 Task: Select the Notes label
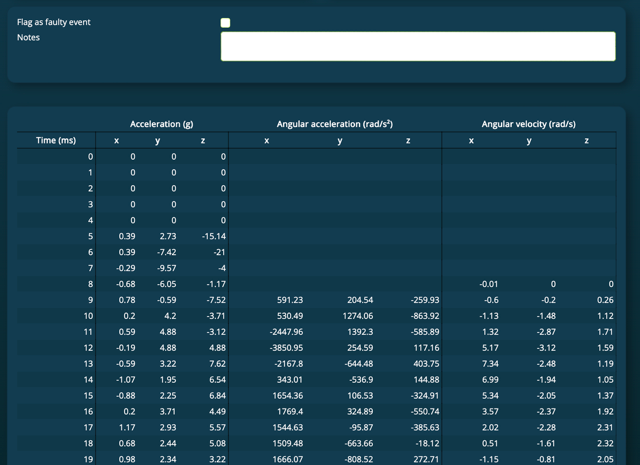click(x=28, y=38)
